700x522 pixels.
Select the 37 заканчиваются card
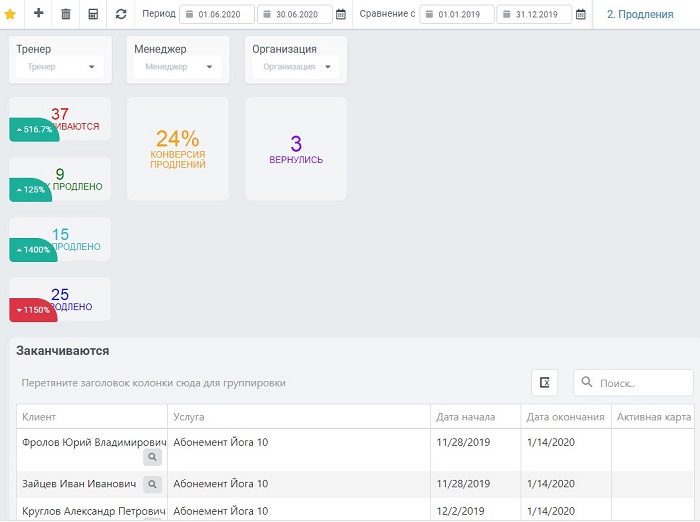coord(60,119)
